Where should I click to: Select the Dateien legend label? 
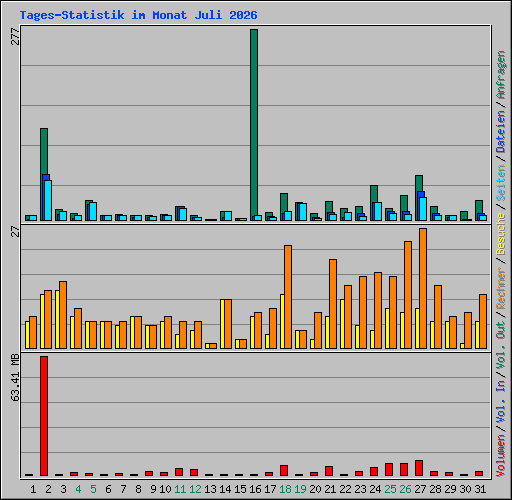pyautogui.click(x=501, y=132)
